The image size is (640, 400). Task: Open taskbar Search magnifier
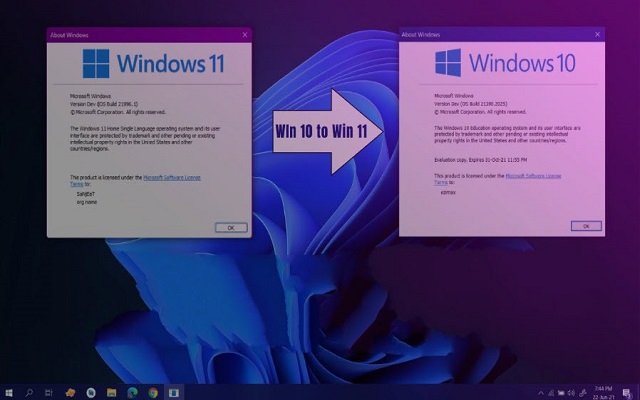pyautogui.click(x=29, y=393)
